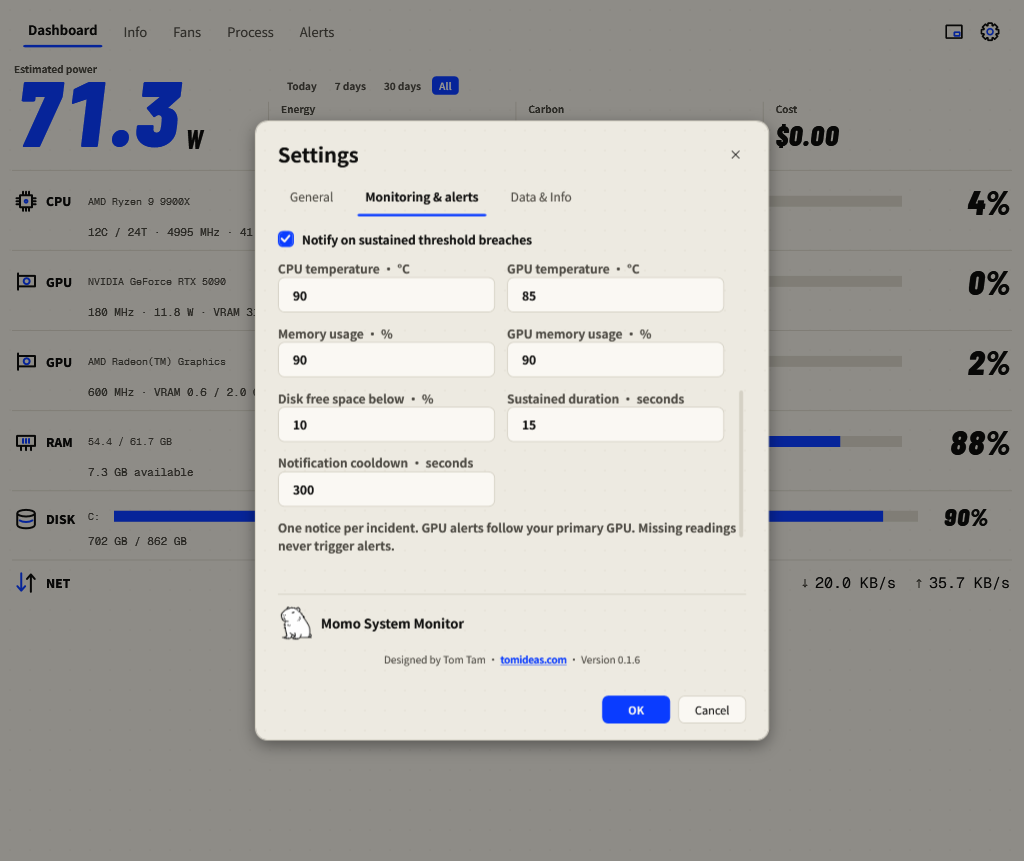1024x861 pixels.
Task: Click the 88% RAM percentage
Action: [x=980, y=443]
